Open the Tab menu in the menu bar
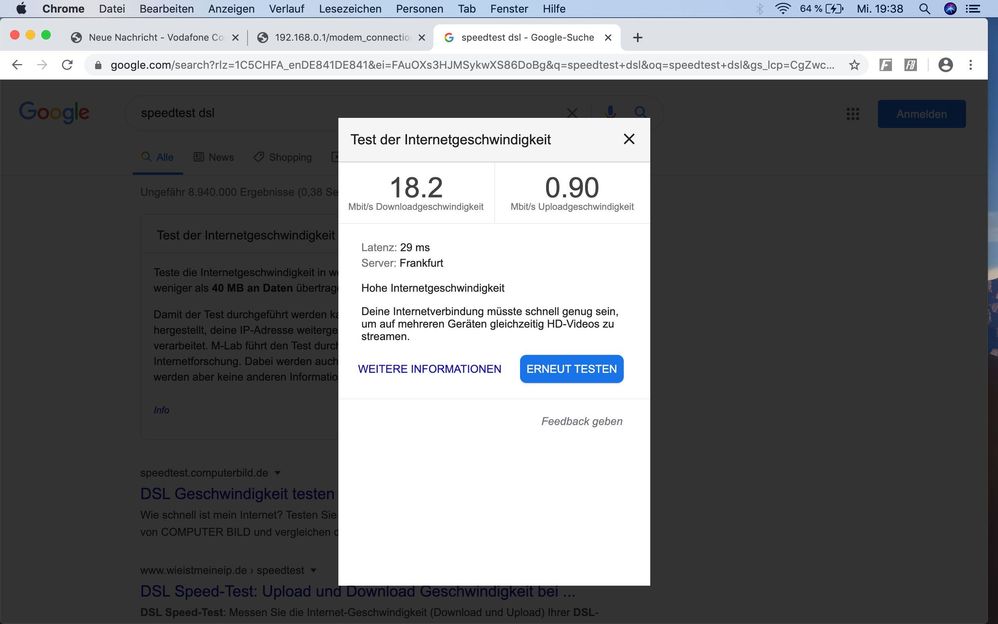 [x=467, y=9]
